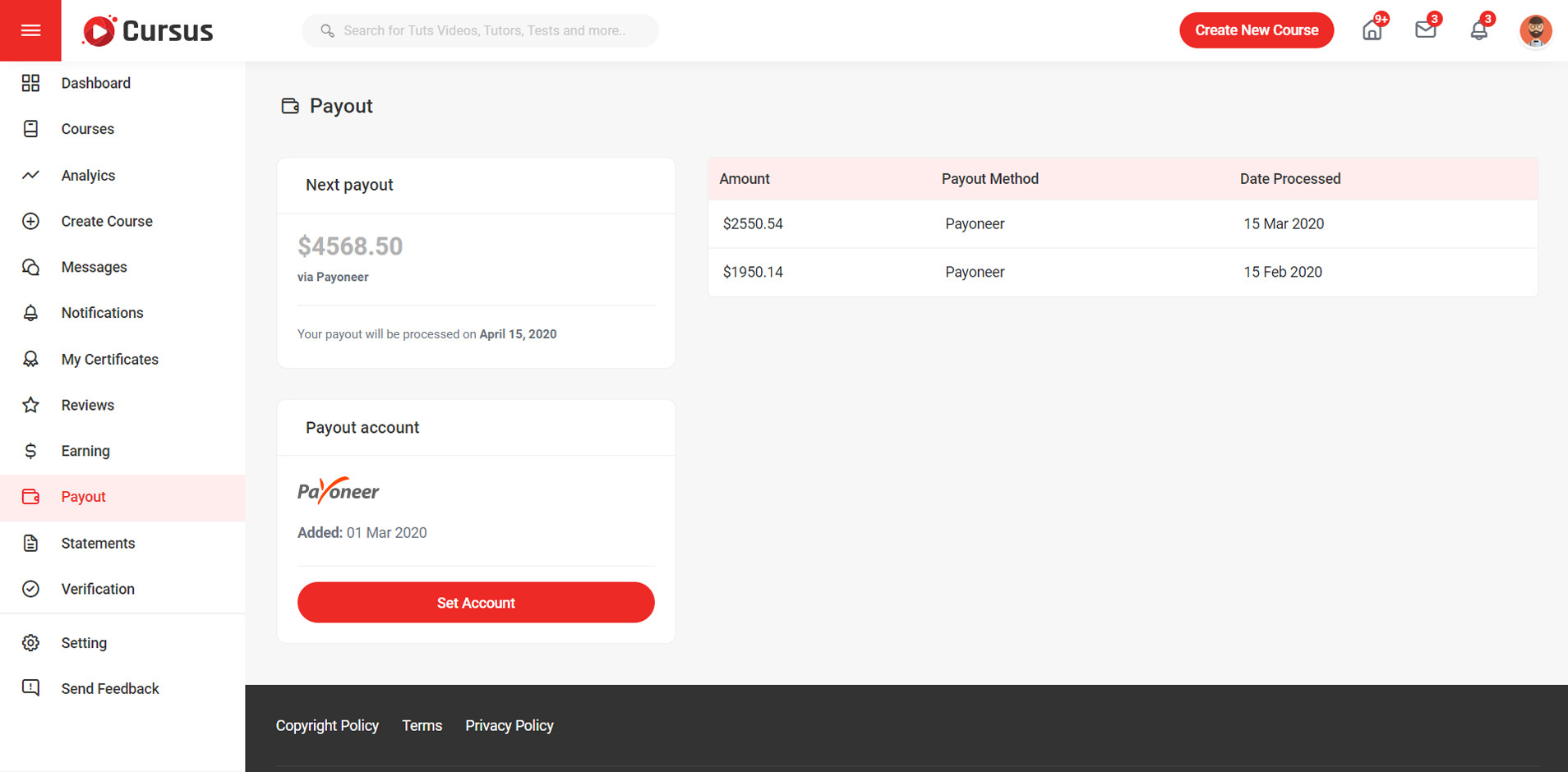The height and width of the screenshot is (772, 1568).
Task: Open the Copyright Policy footer link
Action: click(327, 726)
